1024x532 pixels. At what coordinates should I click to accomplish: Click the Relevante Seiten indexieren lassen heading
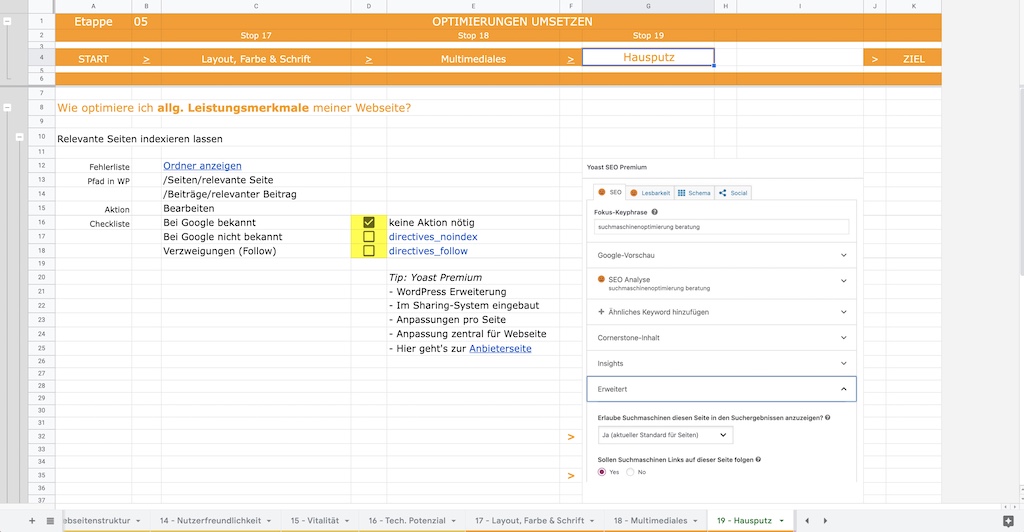[140, 139]
